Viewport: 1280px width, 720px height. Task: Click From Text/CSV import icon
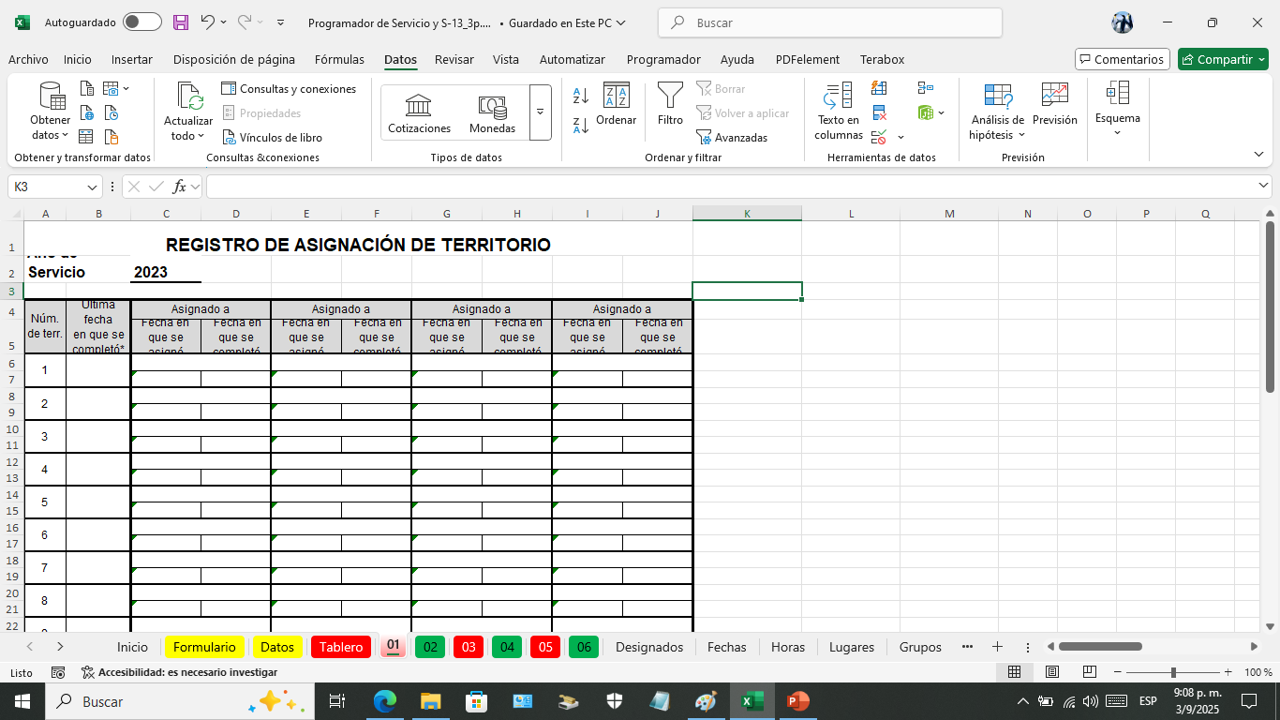pyautogui.click(x=87, y=89)
